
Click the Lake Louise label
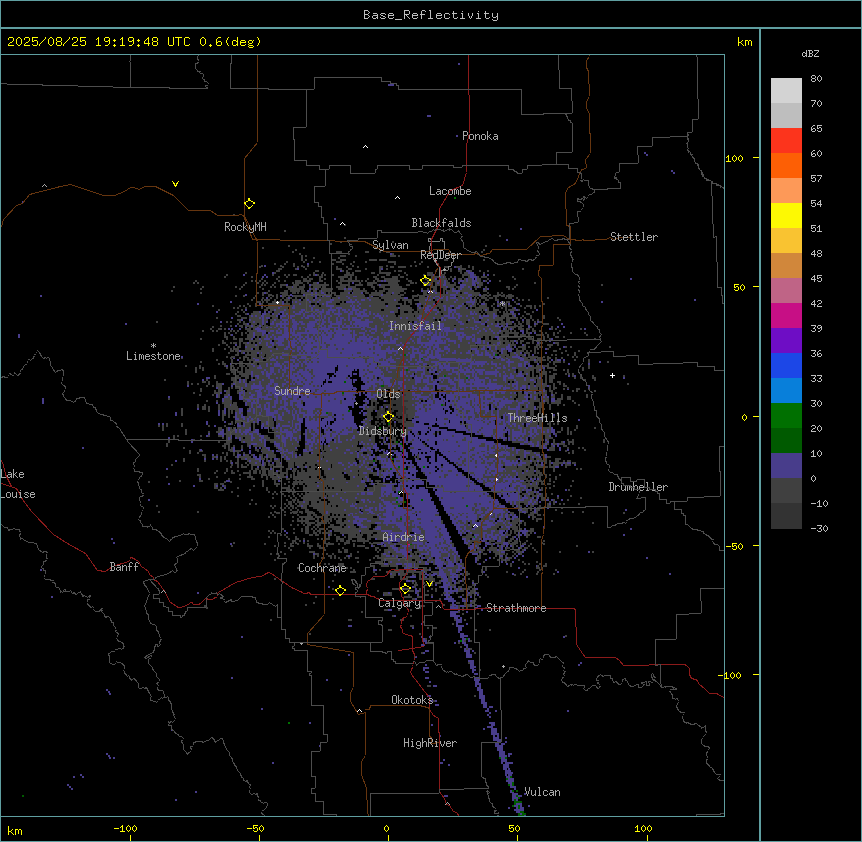click(x=18, y=484)
